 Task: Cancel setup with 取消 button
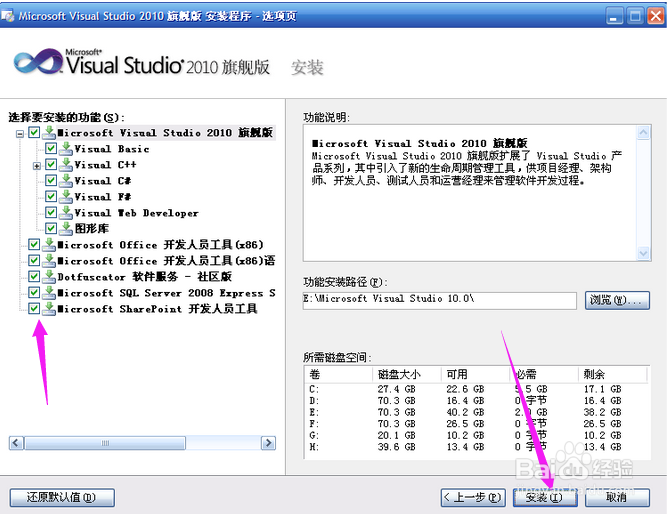617,497
